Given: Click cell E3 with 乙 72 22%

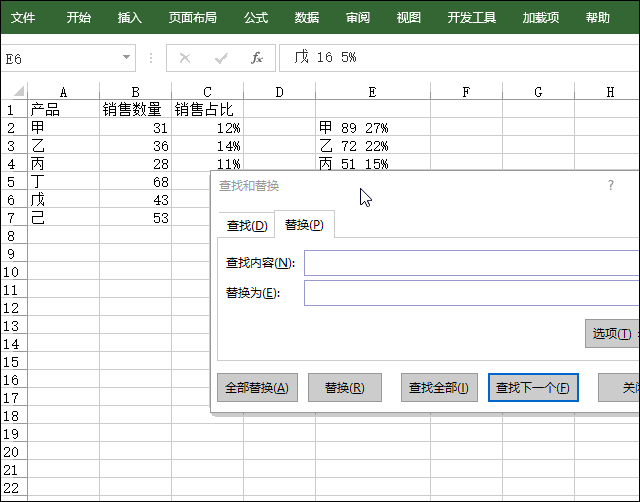Looking at the screenshot, I should [373, 146].
